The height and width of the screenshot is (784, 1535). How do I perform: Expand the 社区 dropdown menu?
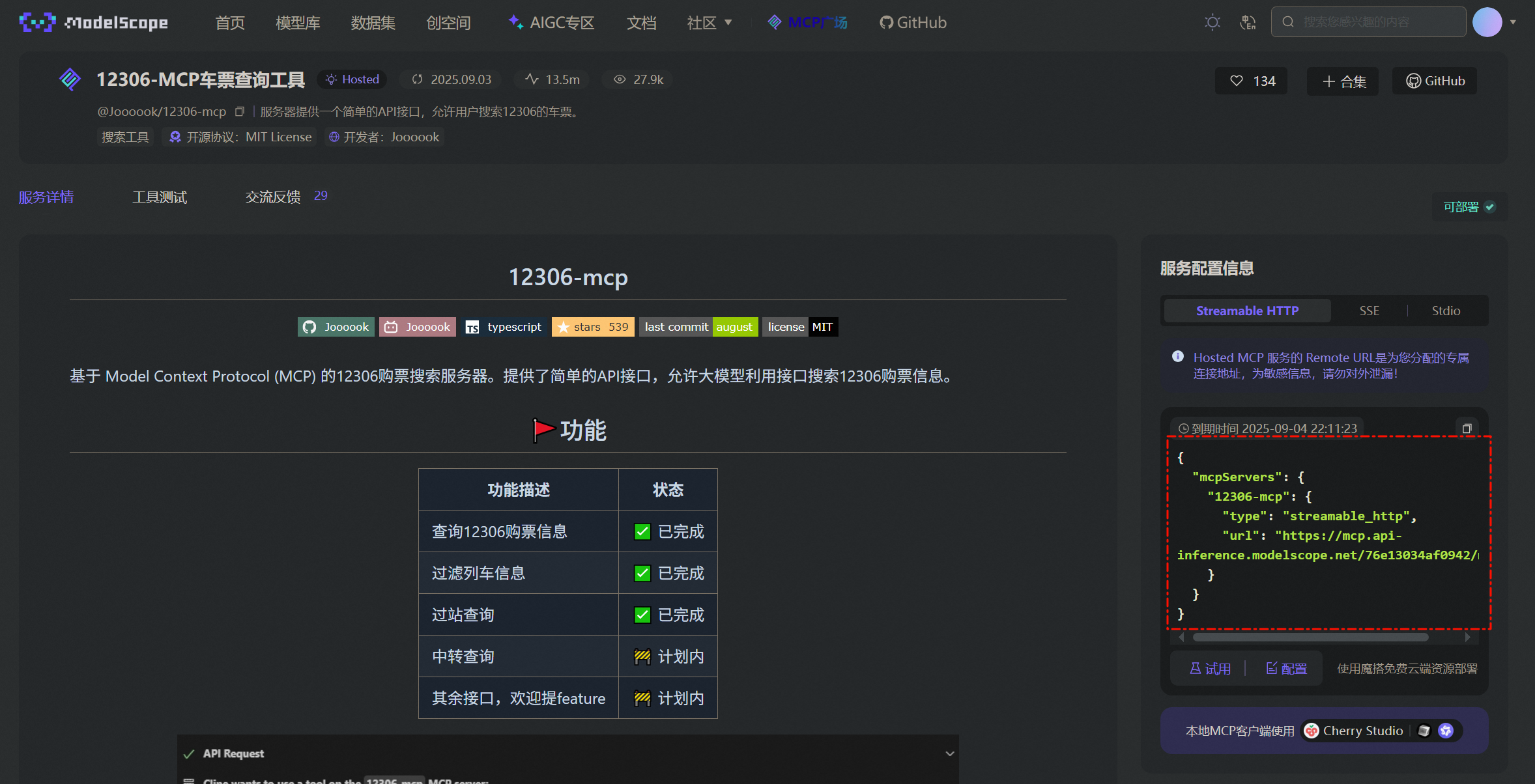pyautogui.click(x=709, y=23)
